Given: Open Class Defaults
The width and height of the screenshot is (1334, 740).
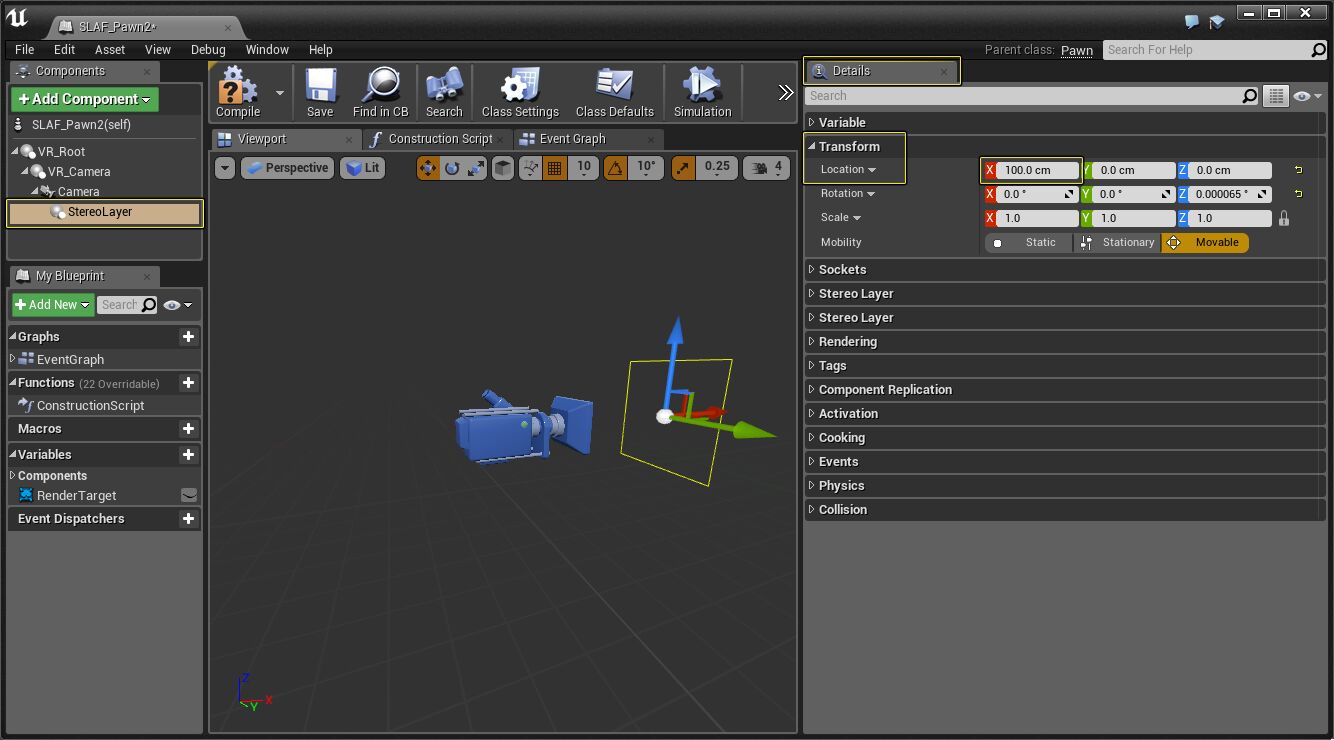Looking at the screenshot, I should (x=614, y=92).
